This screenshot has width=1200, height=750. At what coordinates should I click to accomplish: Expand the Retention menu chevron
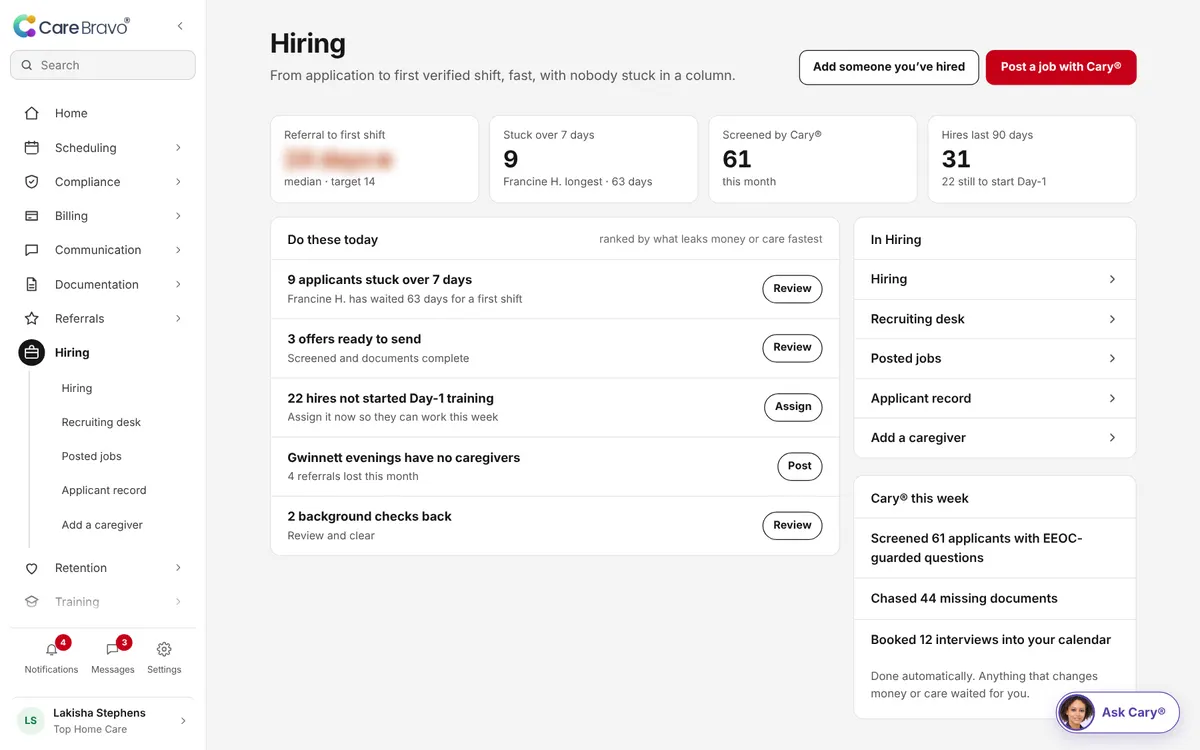click(x=179, y=568)
